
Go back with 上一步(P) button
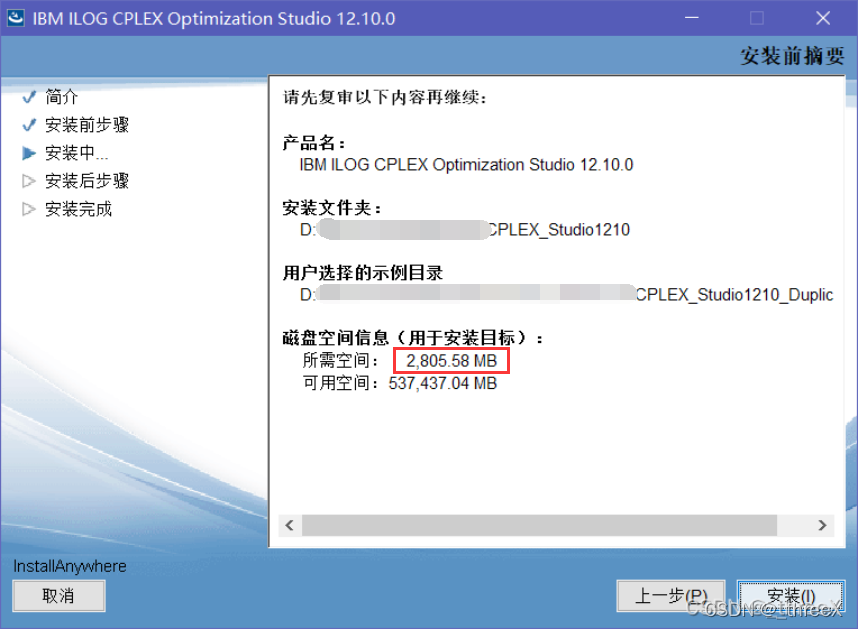[671, 596]
